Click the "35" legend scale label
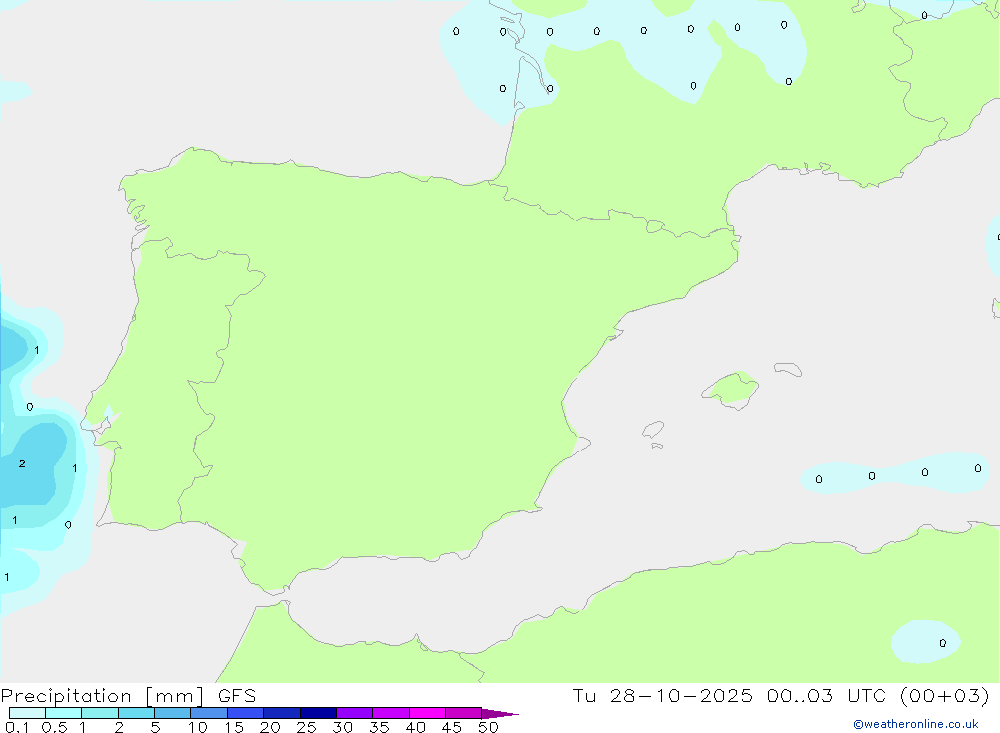1000x733 pixels. (x=379, y=727)
